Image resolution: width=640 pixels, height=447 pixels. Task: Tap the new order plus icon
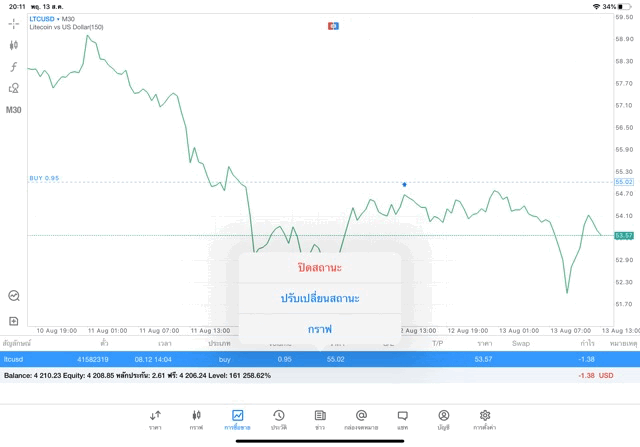(14, 321)
